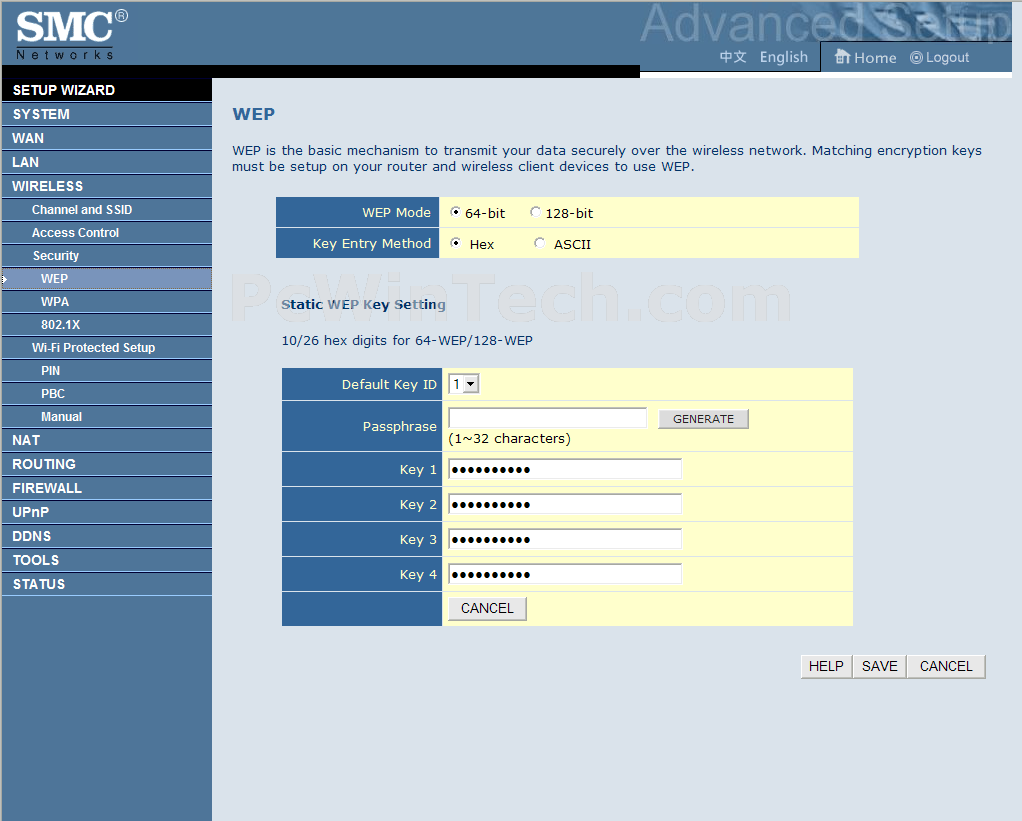
Task: Focus the Passphrase input field
Action: [x=548, y=418]
